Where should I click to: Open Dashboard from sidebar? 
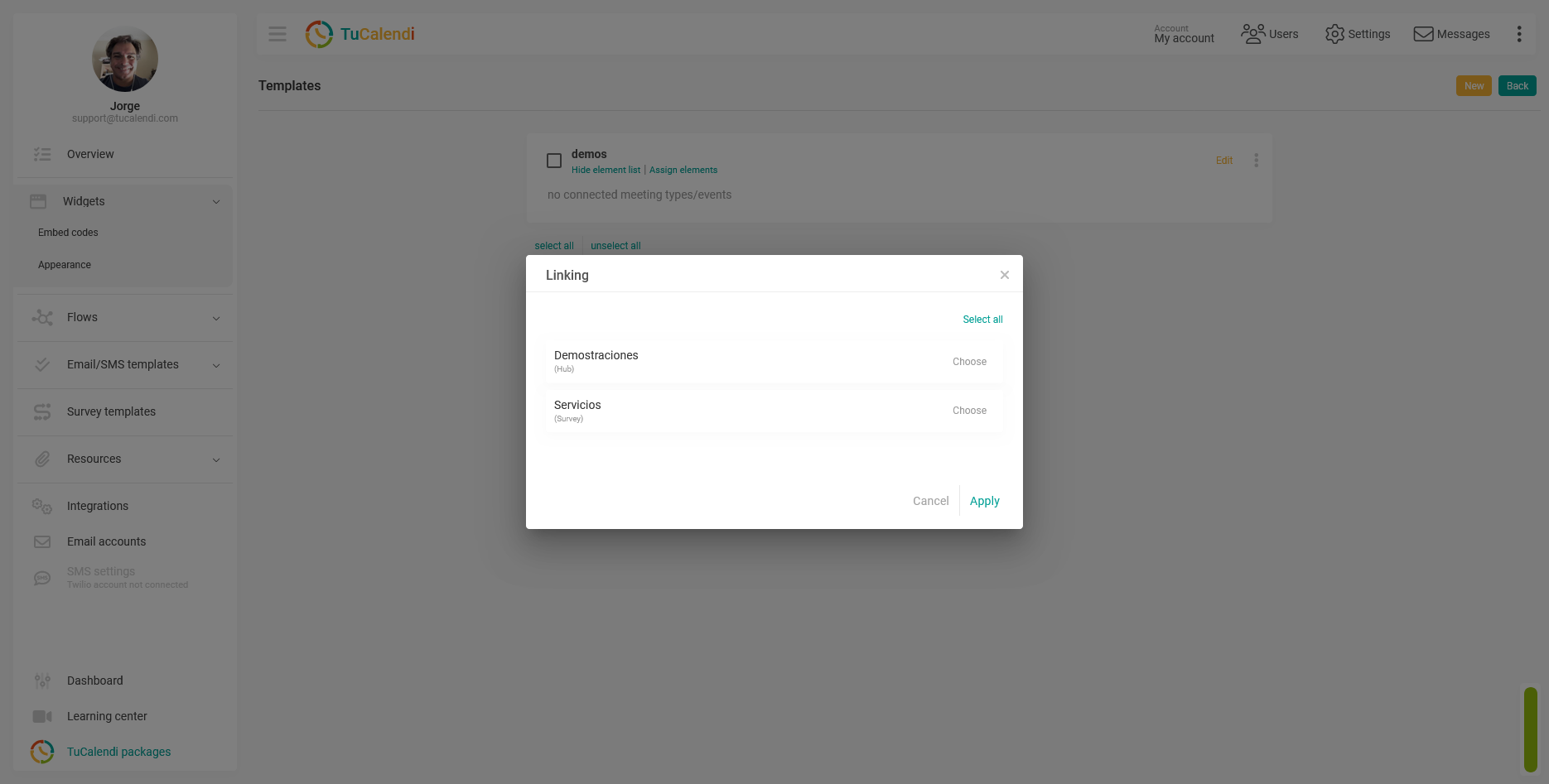point(94,681)
